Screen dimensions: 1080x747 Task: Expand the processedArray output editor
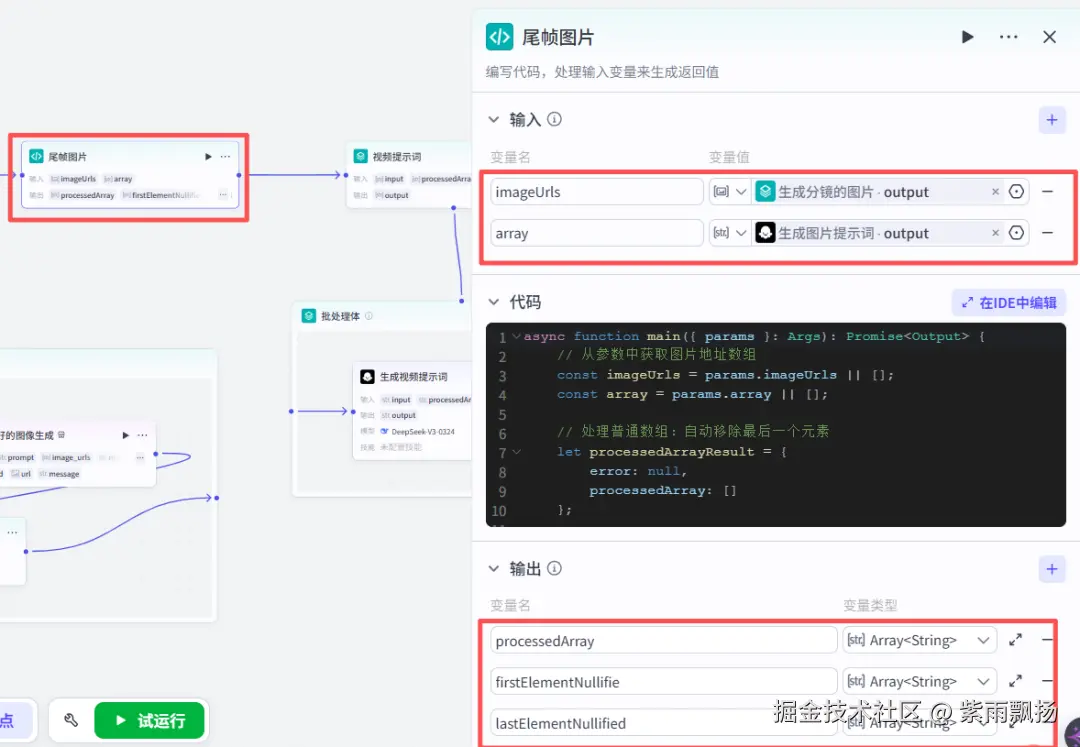tap(1015, 640)
